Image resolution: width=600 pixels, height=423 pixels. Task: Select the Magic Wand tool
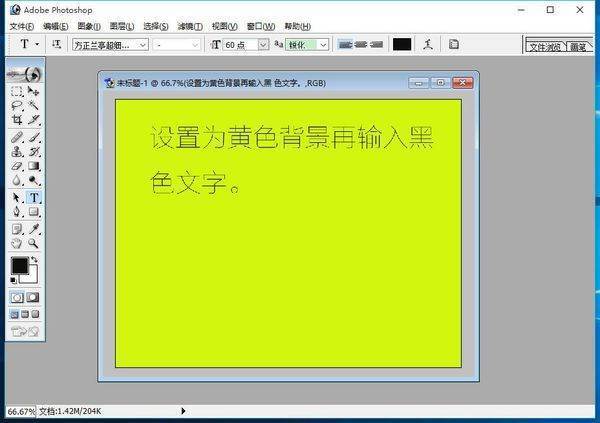point(34,106)
